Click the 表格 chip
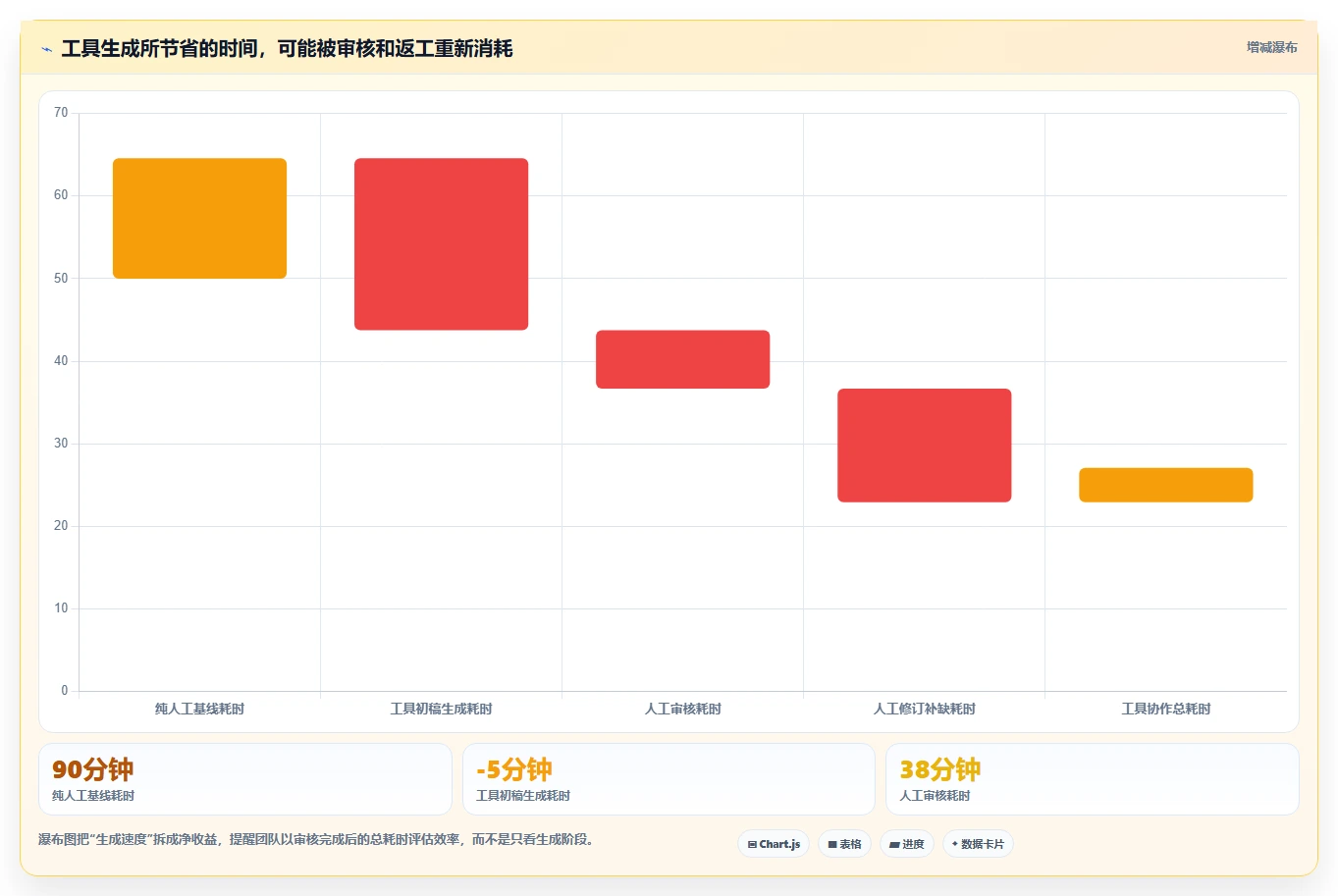 (x=844, y=844)
